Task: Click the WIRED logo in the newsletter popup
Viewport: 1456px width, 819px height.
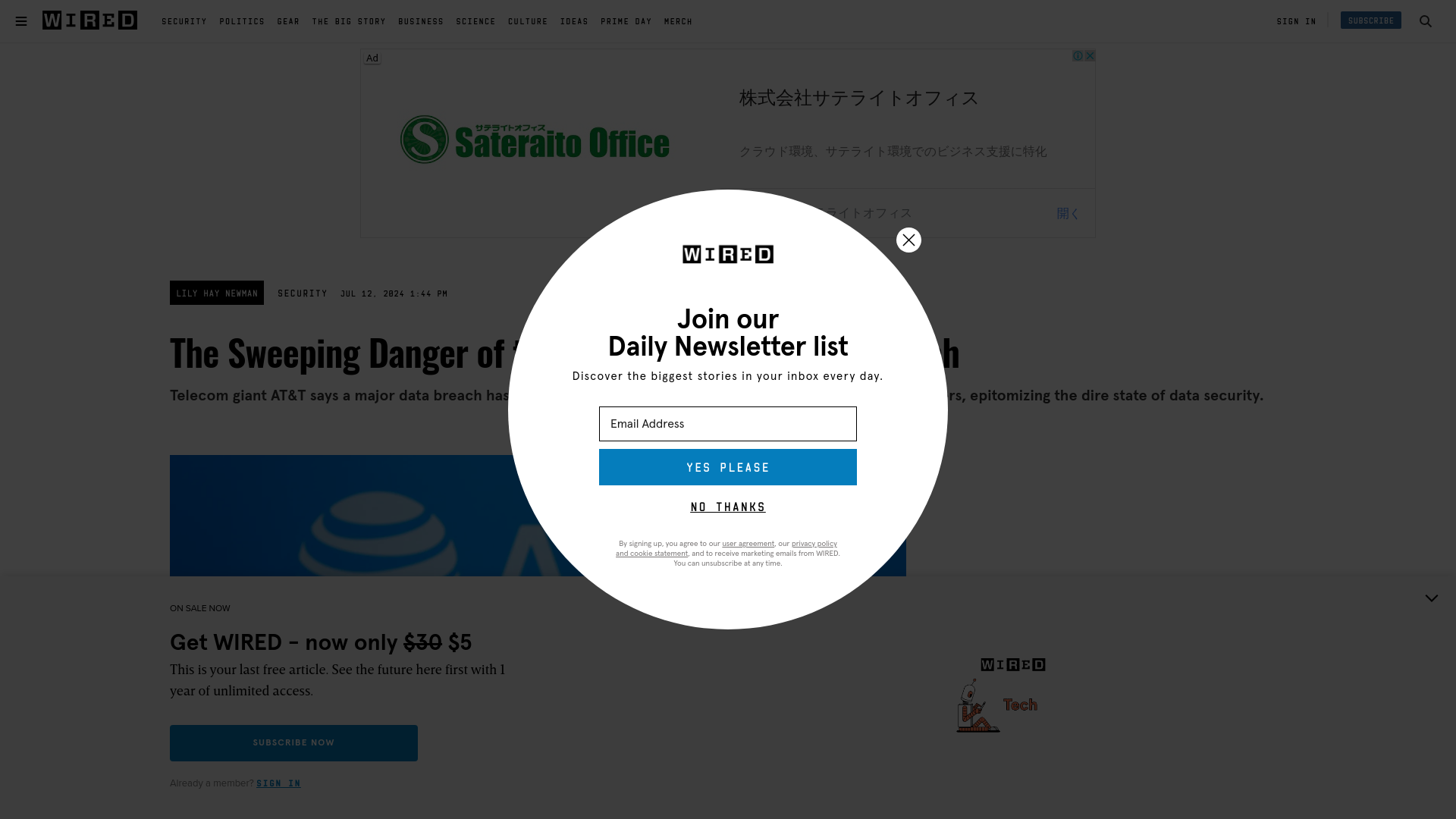Action: (728, 253)
